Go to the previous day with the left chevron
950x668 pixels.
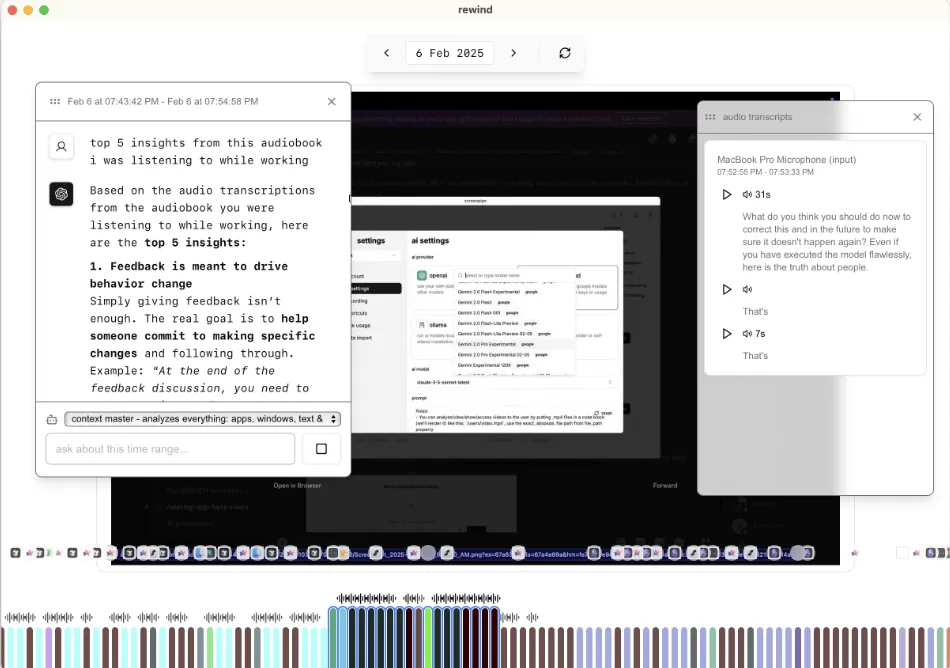click(387, 53)
